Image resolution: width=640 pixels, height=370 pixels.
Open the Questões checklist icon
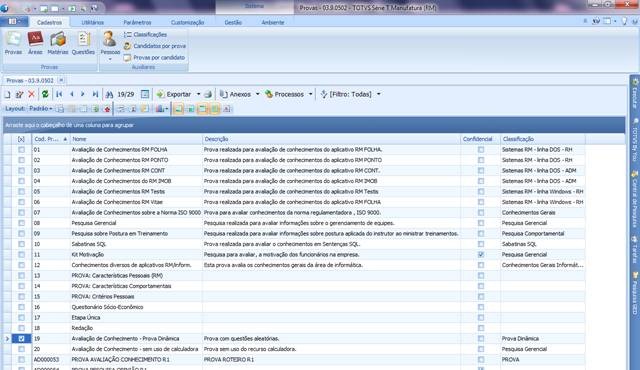coord(83,43)
